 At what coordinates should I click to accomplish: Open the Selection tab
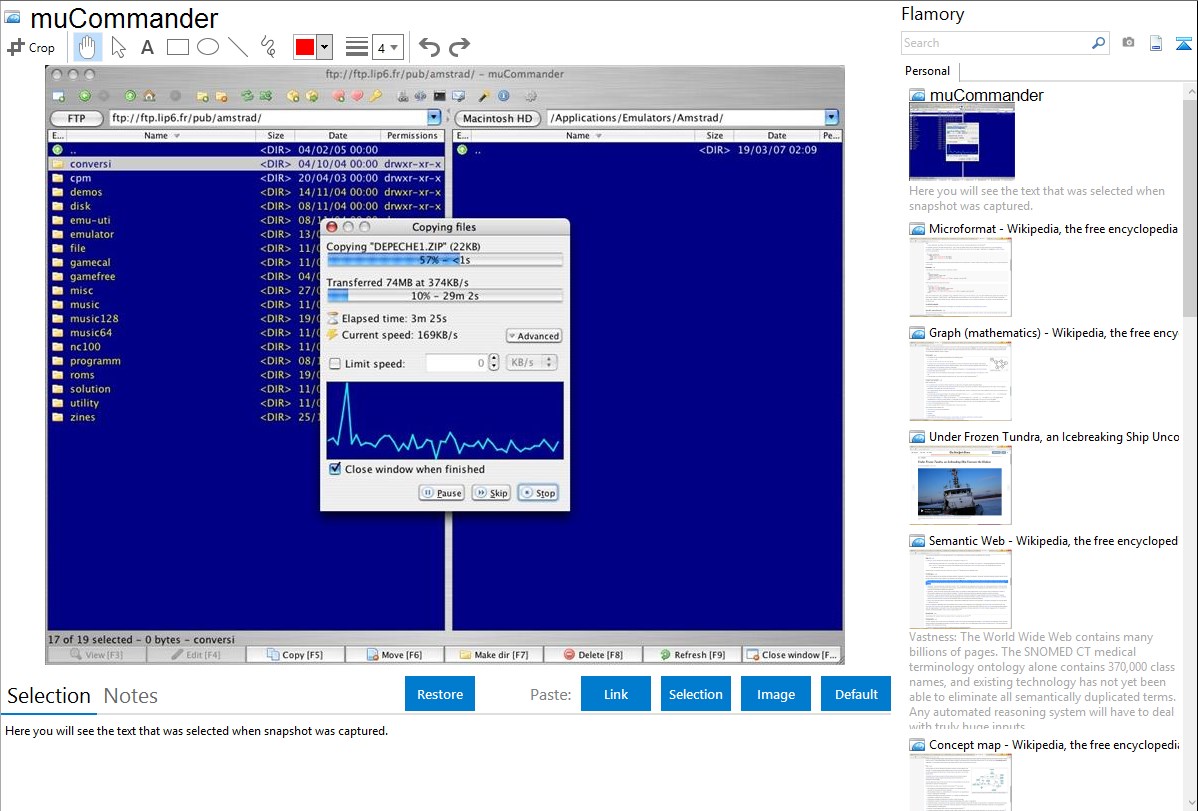(49, 696)
